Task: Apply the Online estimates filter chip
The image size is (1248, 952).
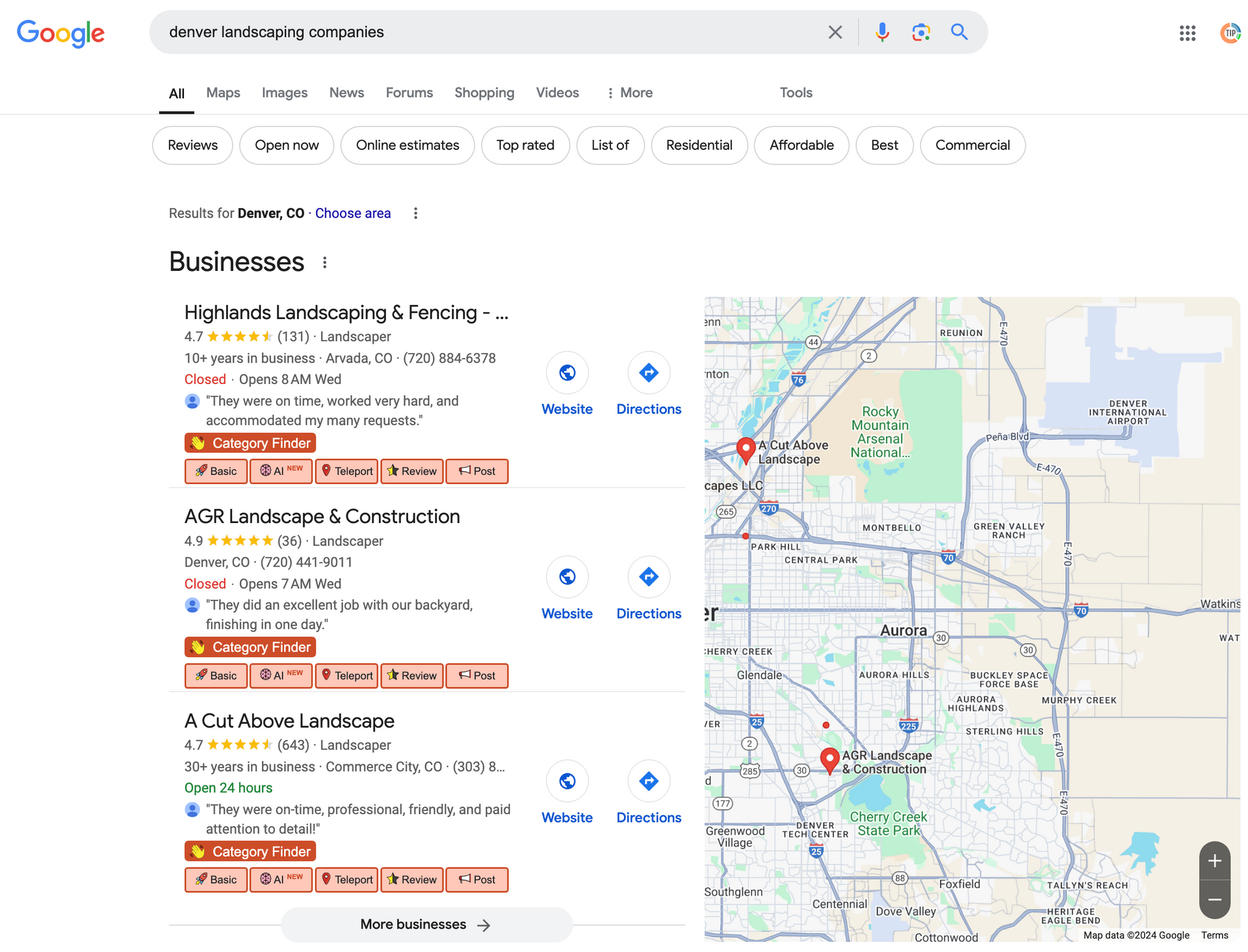Action: click(408, 146)
